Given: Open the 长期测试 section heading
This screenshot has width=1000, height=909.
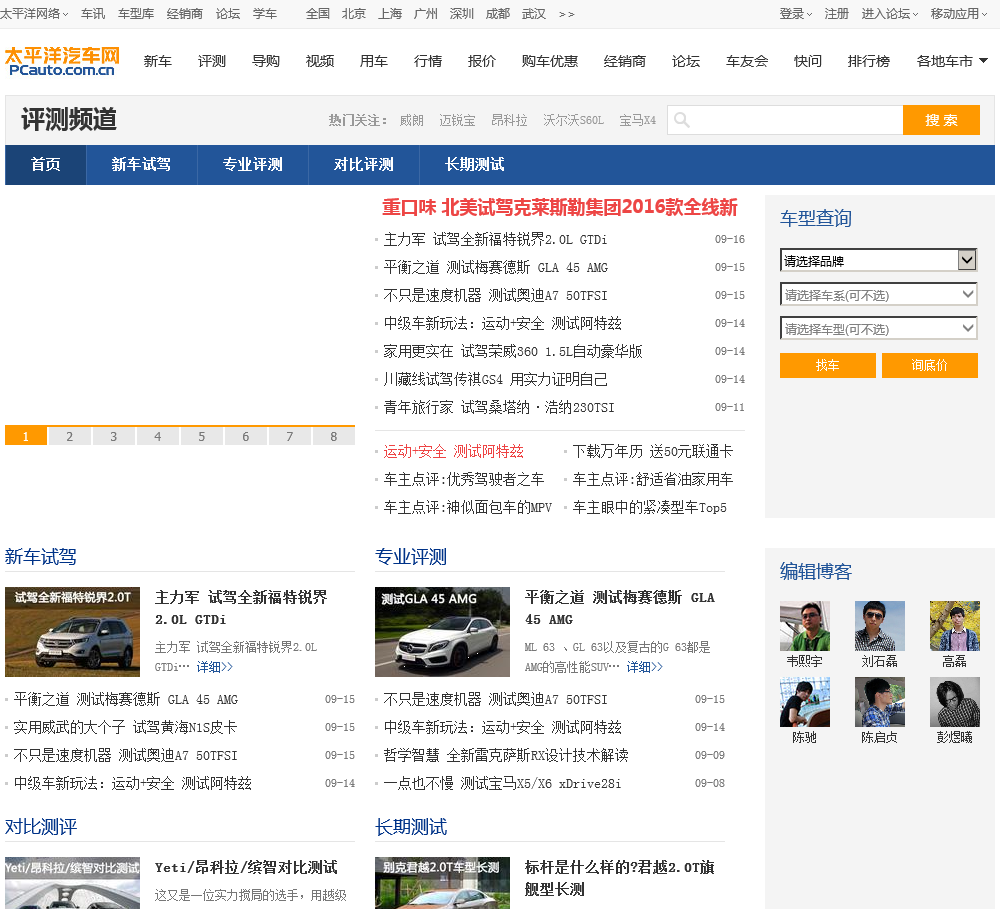Looking at the screenshot, I should tap(411, 827).
